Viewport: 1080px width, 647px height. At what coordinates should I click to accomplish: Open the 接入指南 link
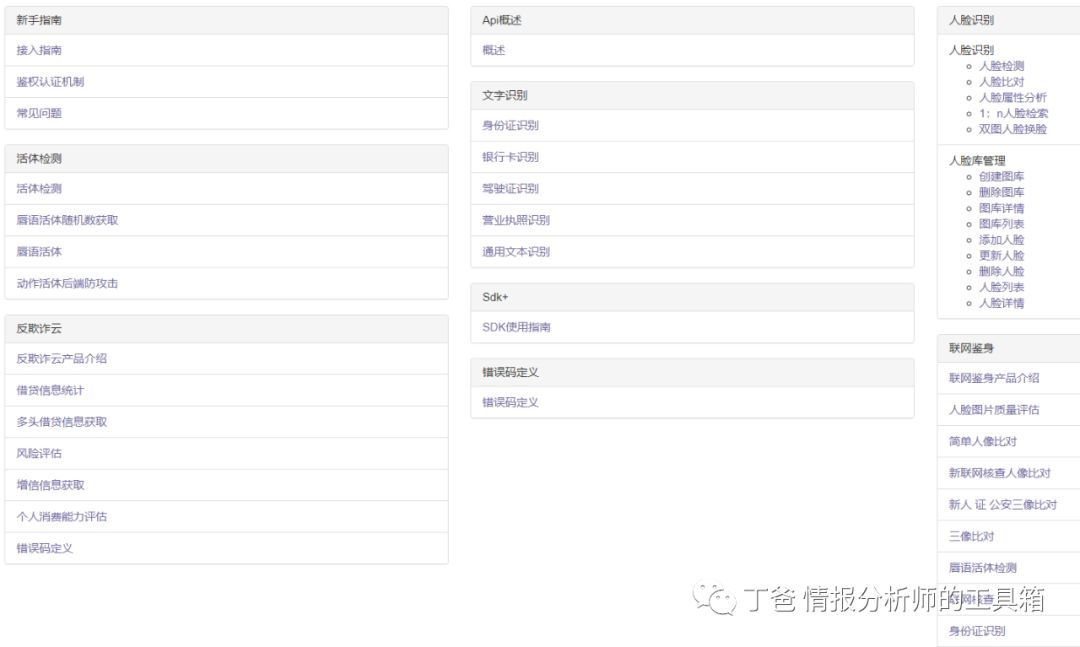point(39,50)
